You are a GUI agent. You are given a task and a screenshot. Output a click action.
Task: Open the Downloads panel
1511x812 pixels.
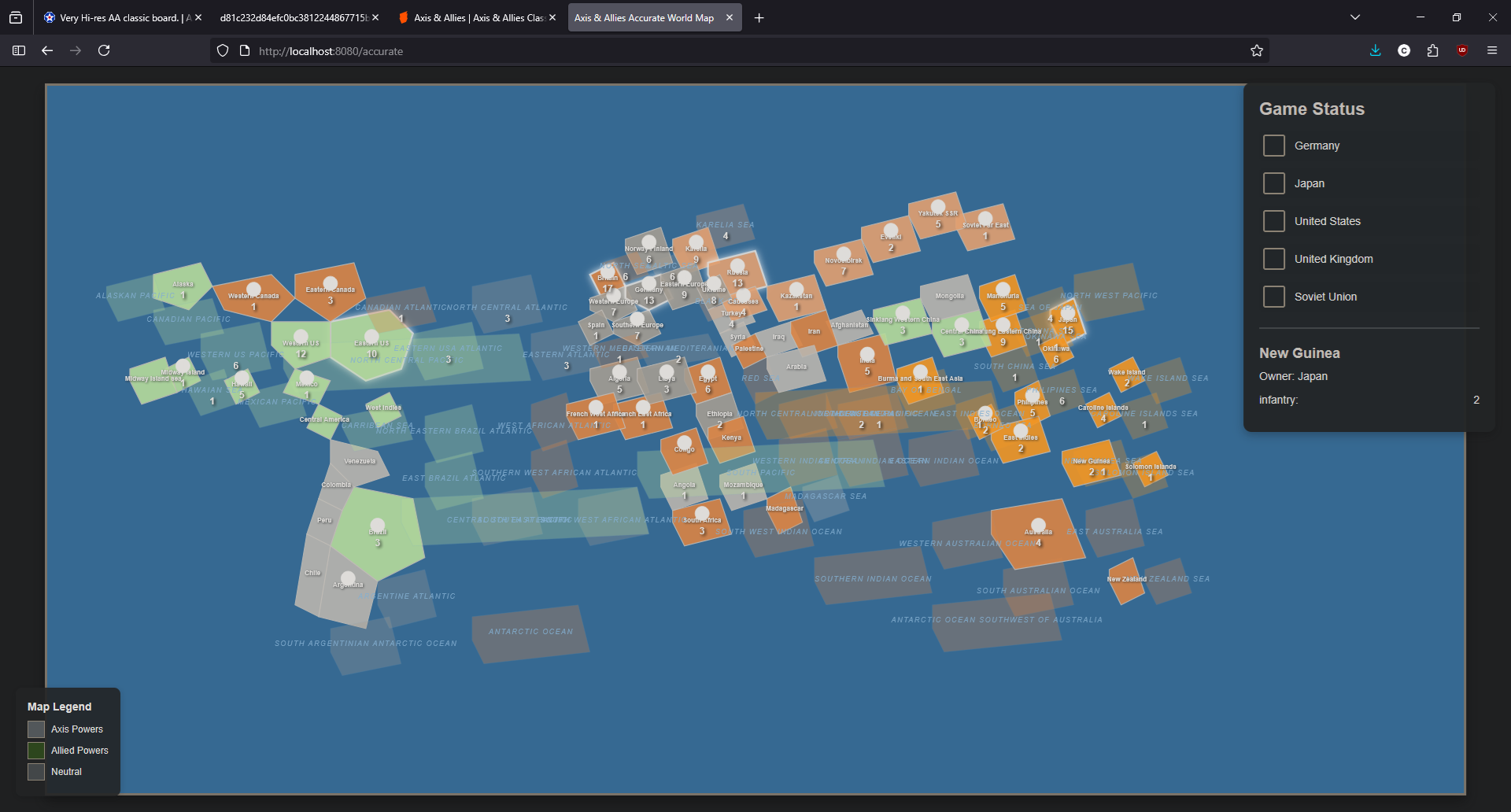click(1375, 50)
